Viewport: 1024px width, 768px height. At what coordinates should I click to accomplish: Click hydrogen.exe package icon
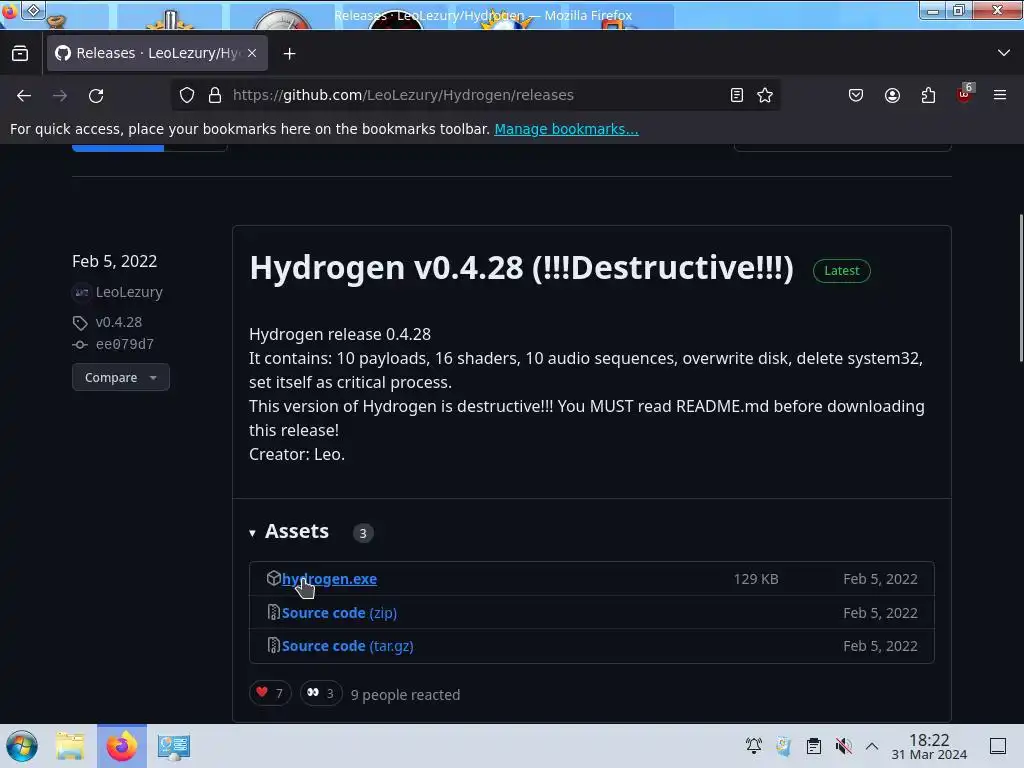(273, 578)
